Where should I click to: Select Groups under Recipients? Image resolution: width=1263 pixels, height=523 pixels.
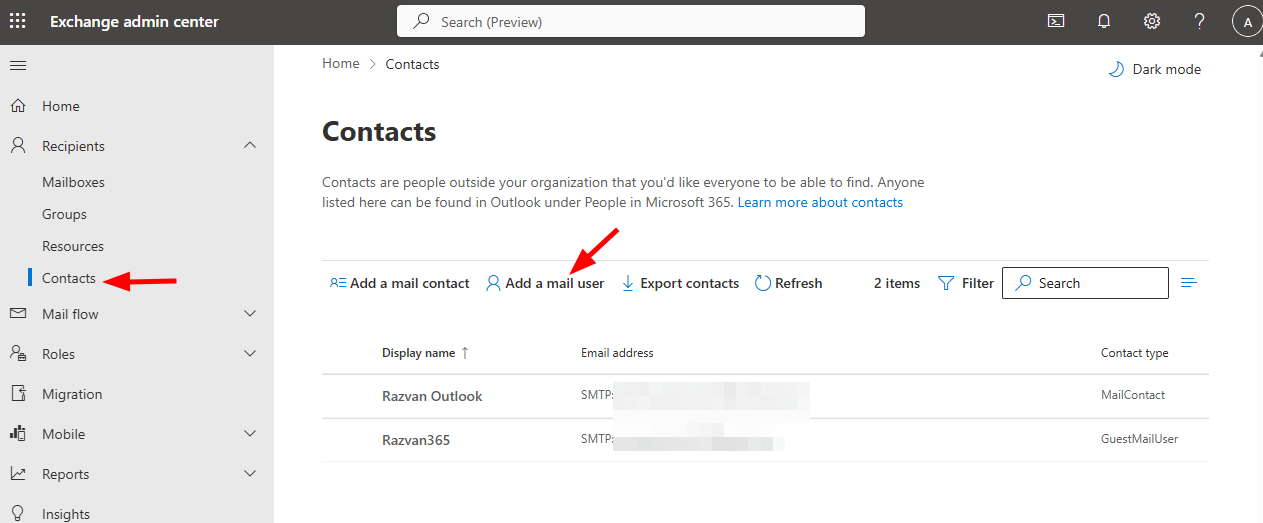tap(64, 214)
